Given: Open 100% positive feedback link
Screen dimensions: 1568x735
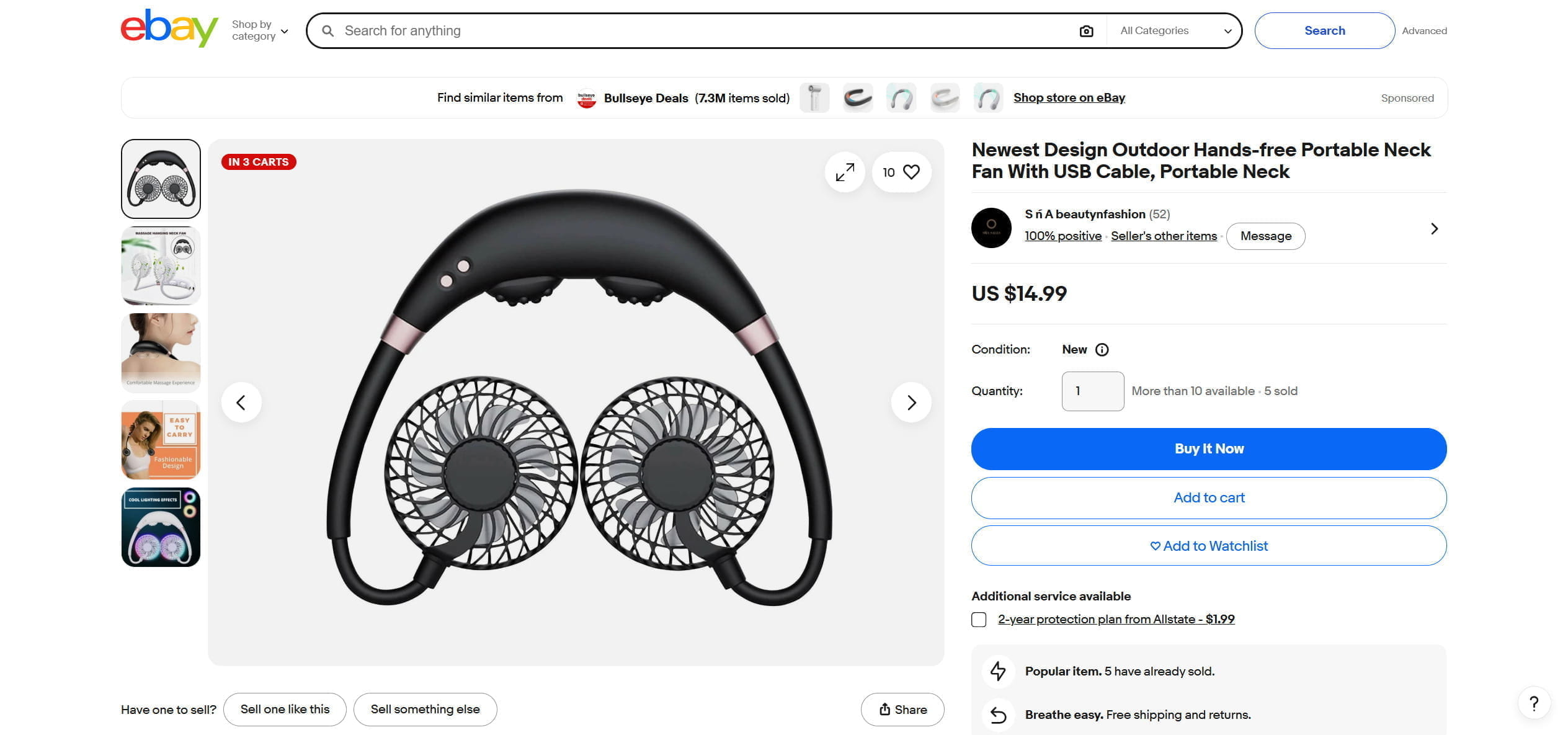Looking at the screenshot, I should click(x=1062, y=236).
